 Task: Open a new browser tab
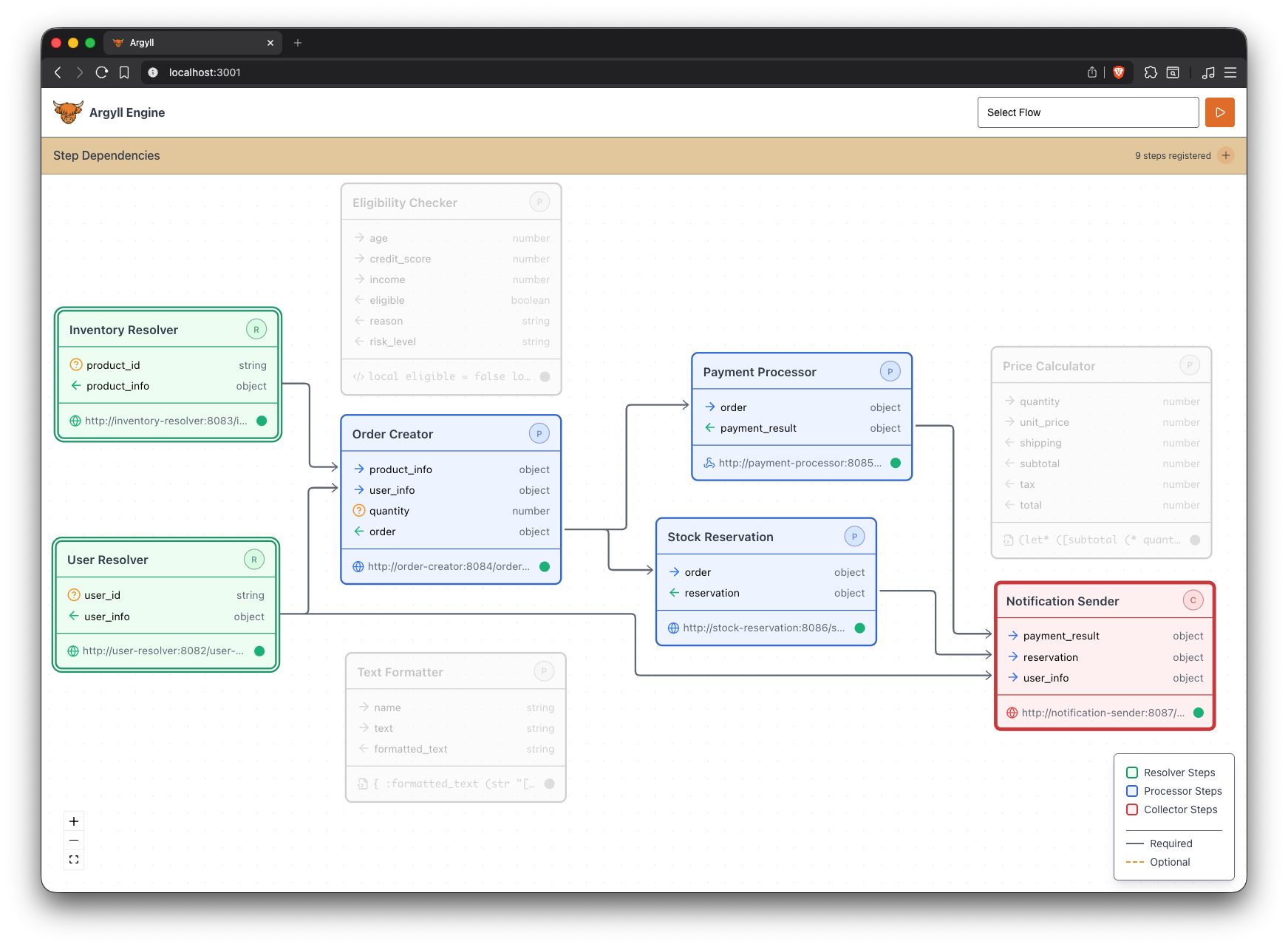(x=298, y=43)
